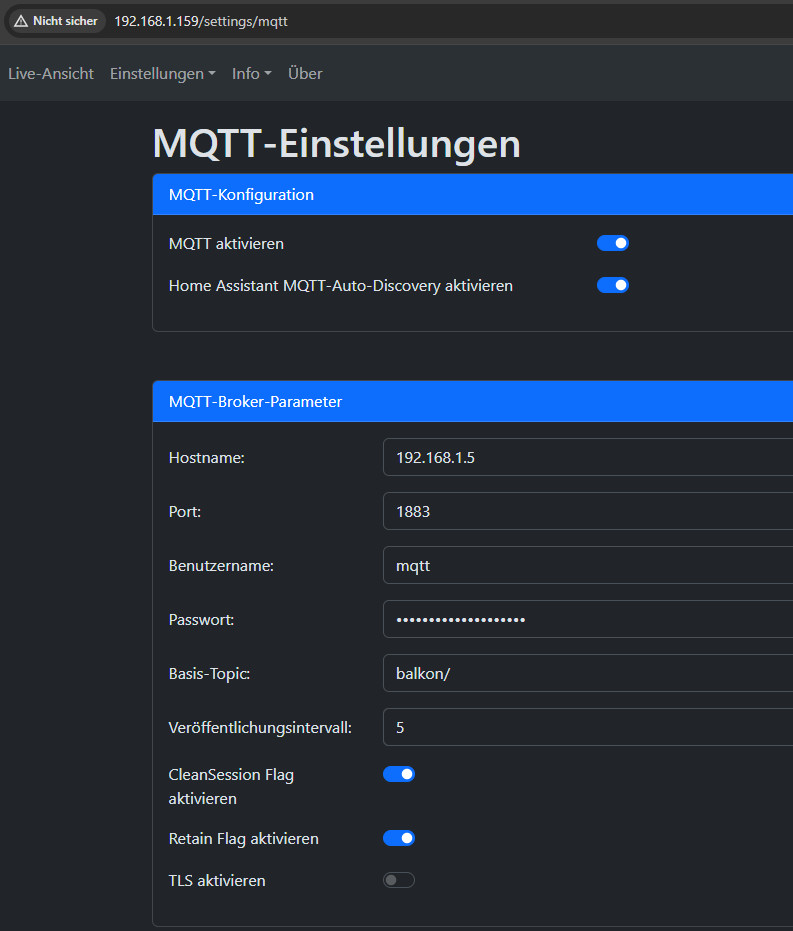The image size is (793, 931).
Task: Click the MQTT-Broker-Parameter section header
Action: point(255,402)
